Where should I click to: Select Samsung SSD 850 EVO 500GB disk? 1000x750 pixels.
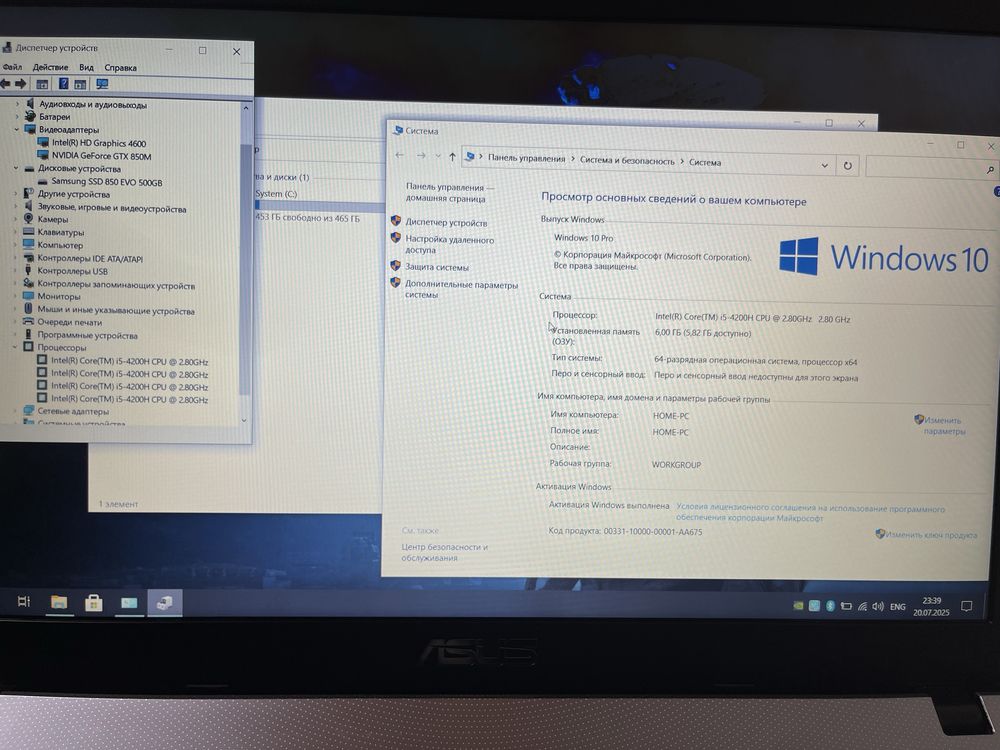(x=107, y=182)
